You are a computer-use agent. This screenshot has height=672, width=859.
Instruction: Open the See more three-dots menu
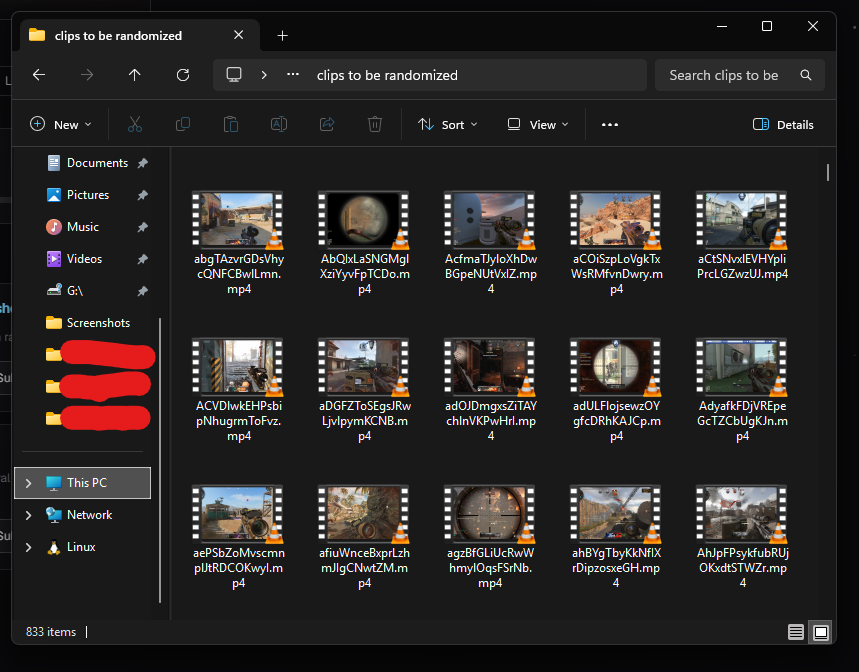[610, 124]
